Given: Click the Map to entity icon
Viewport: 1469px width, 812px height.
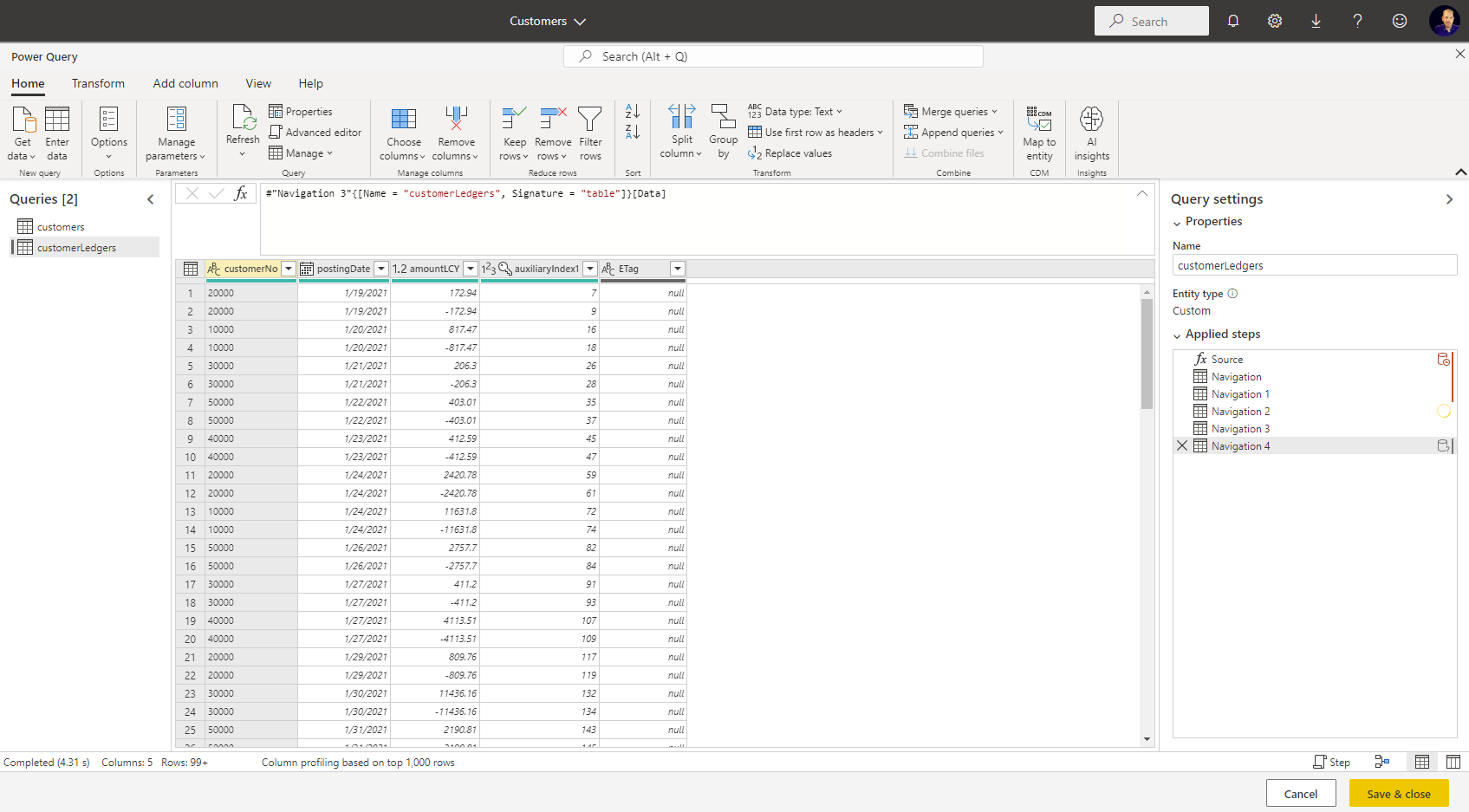Looking at the screenshot, I should pos(1039,120).
